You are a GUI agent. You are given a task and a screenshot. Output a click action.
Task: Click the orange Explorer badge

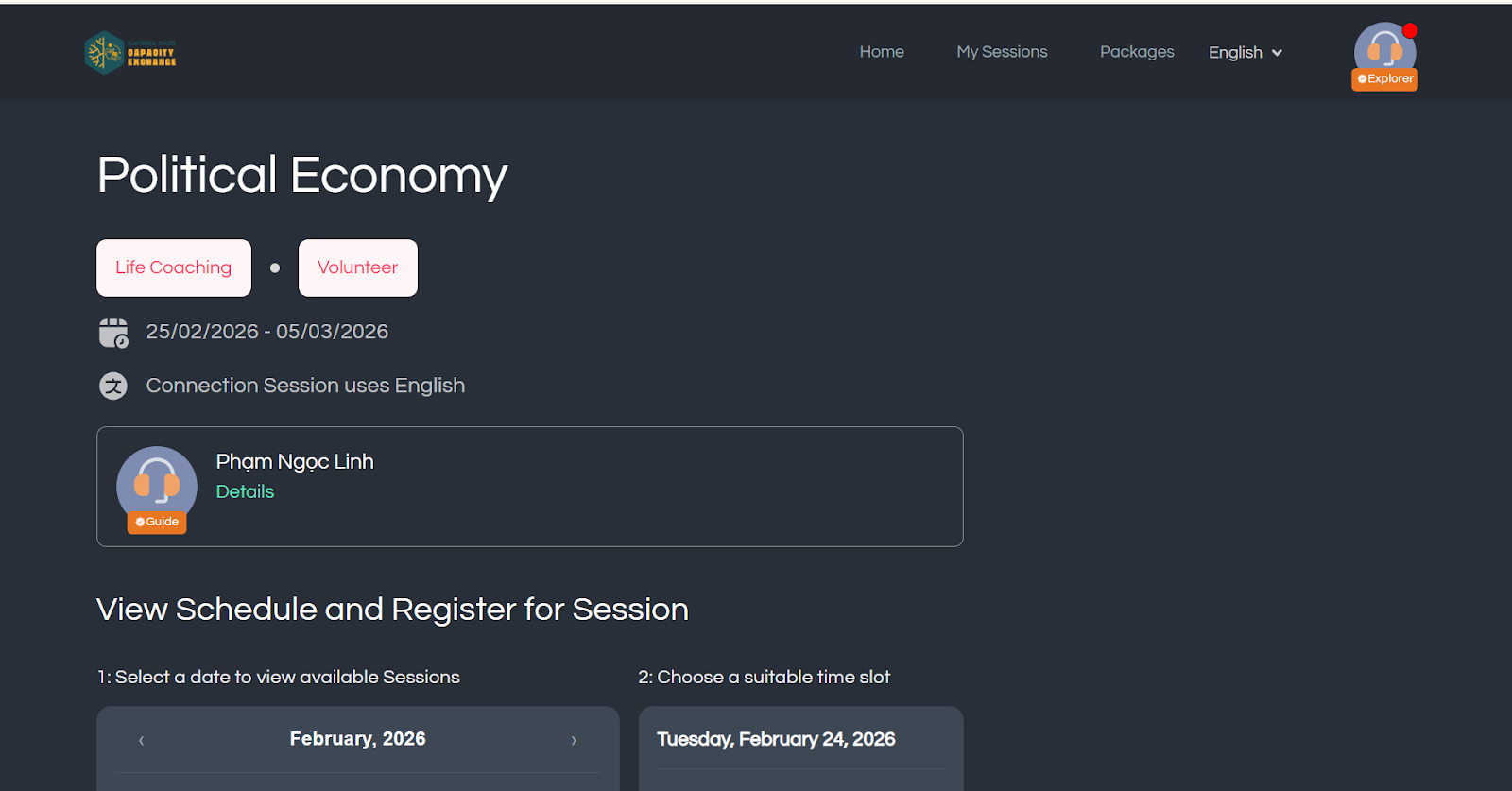[x=1384, y=79]
